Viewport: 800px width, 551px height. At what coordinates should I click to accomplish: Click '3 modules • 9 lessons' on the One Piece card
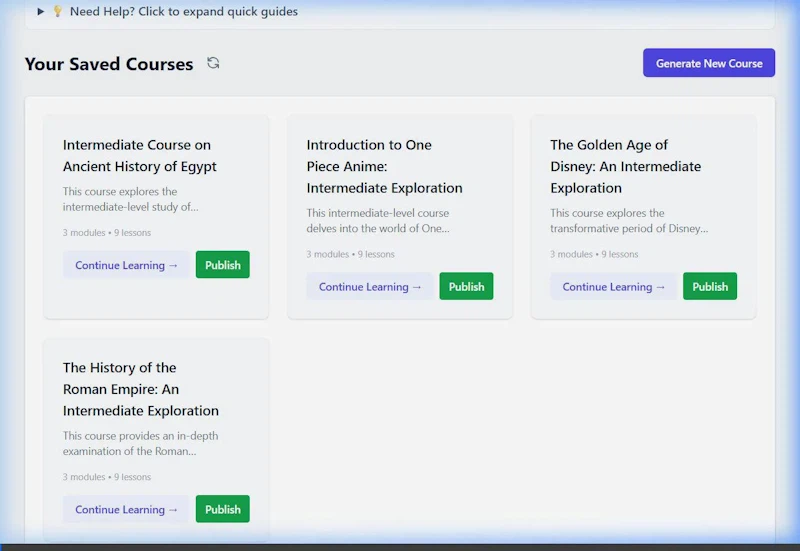point(351,254)
